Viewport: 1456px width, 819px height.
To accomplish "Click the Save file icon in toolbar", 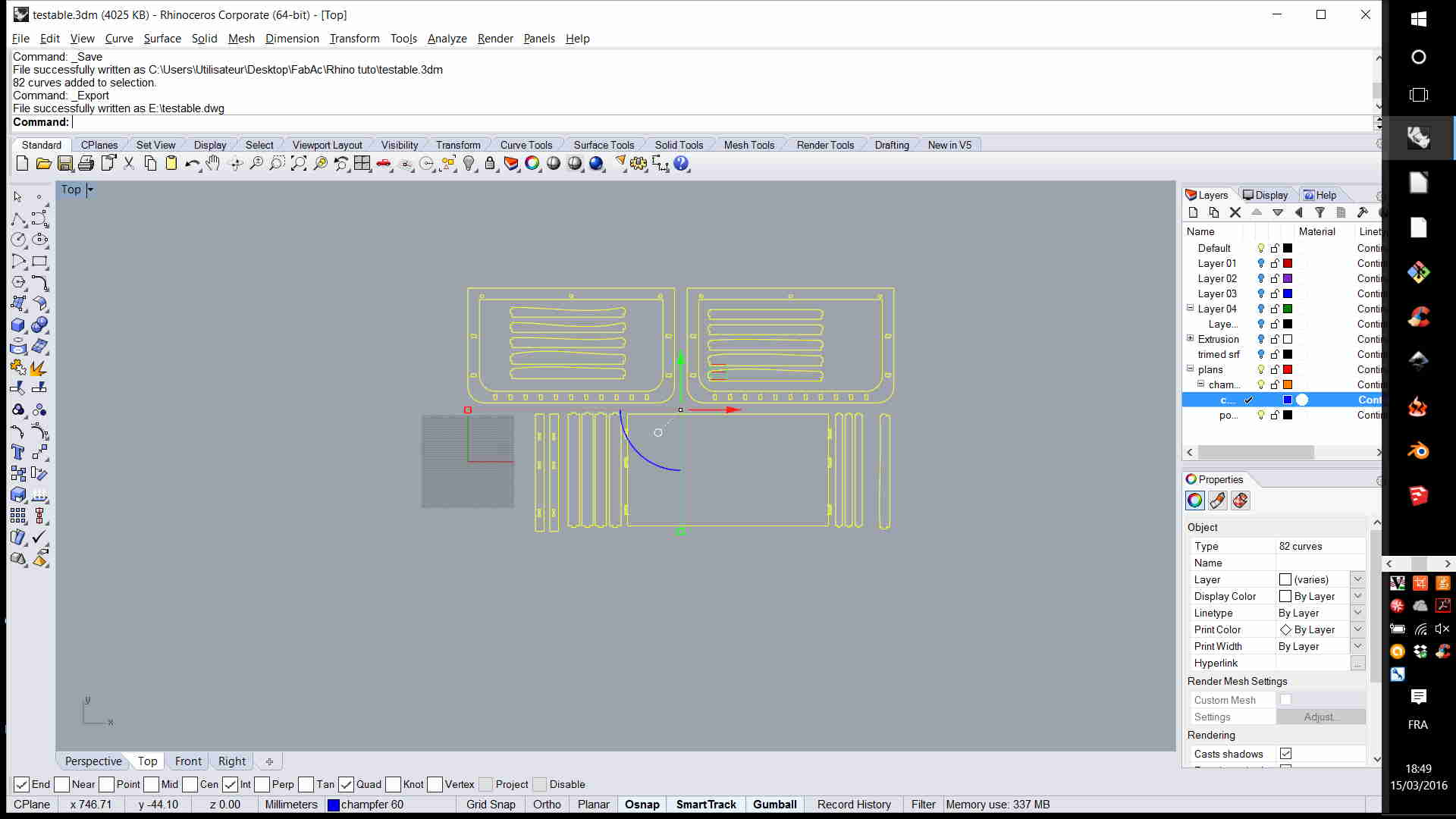I will coord(65,164).
